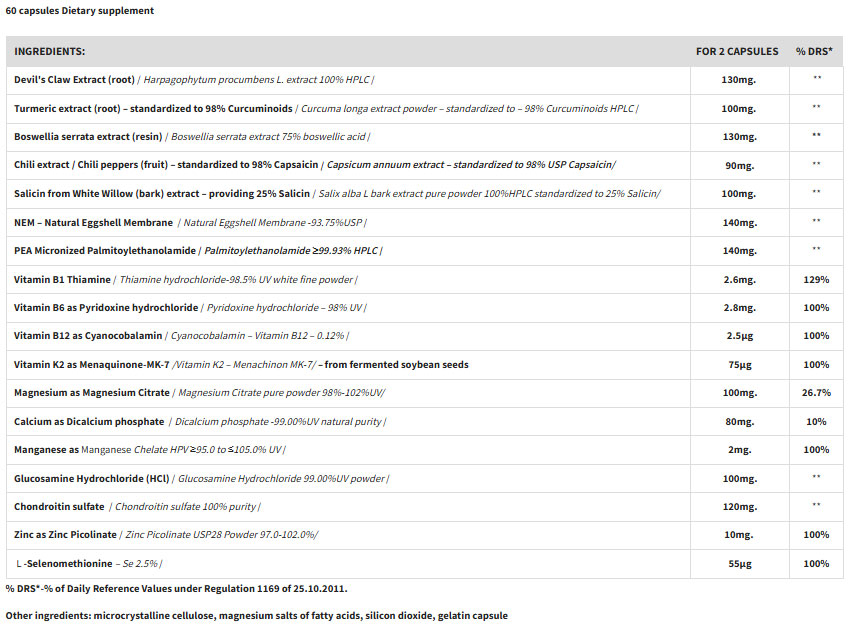
Task: Click the Vitamin B6 as Pyridoxine hydrochloride row
Action: point(105,307)
